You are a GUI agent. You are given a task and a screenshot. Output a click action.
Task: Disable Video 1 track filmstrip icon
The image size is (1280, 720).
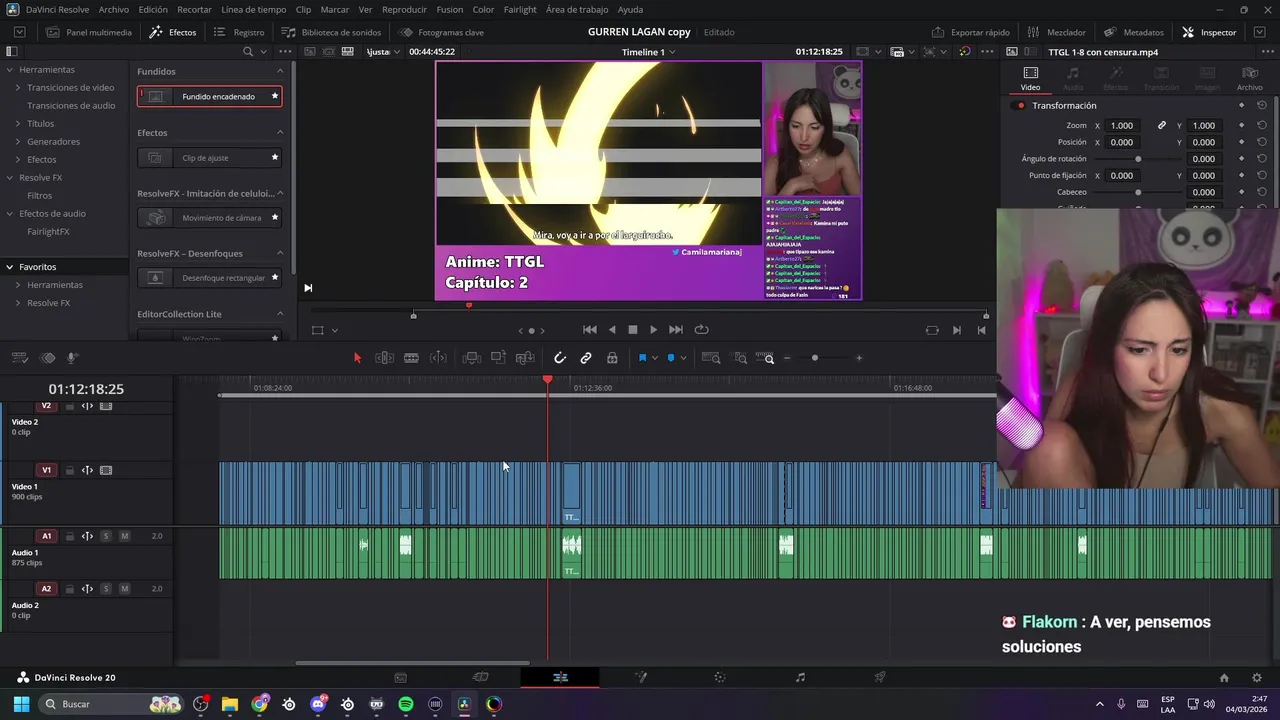[106, 470]
